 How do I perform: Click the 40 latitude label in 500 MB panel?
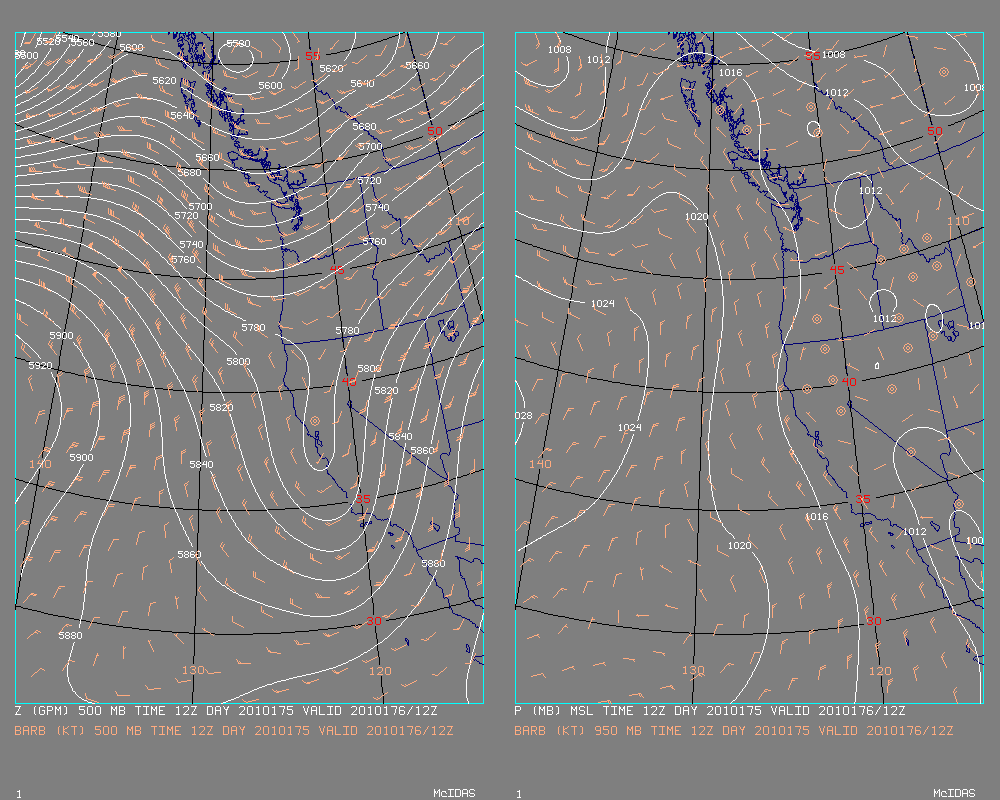click(x=349, y=381)
